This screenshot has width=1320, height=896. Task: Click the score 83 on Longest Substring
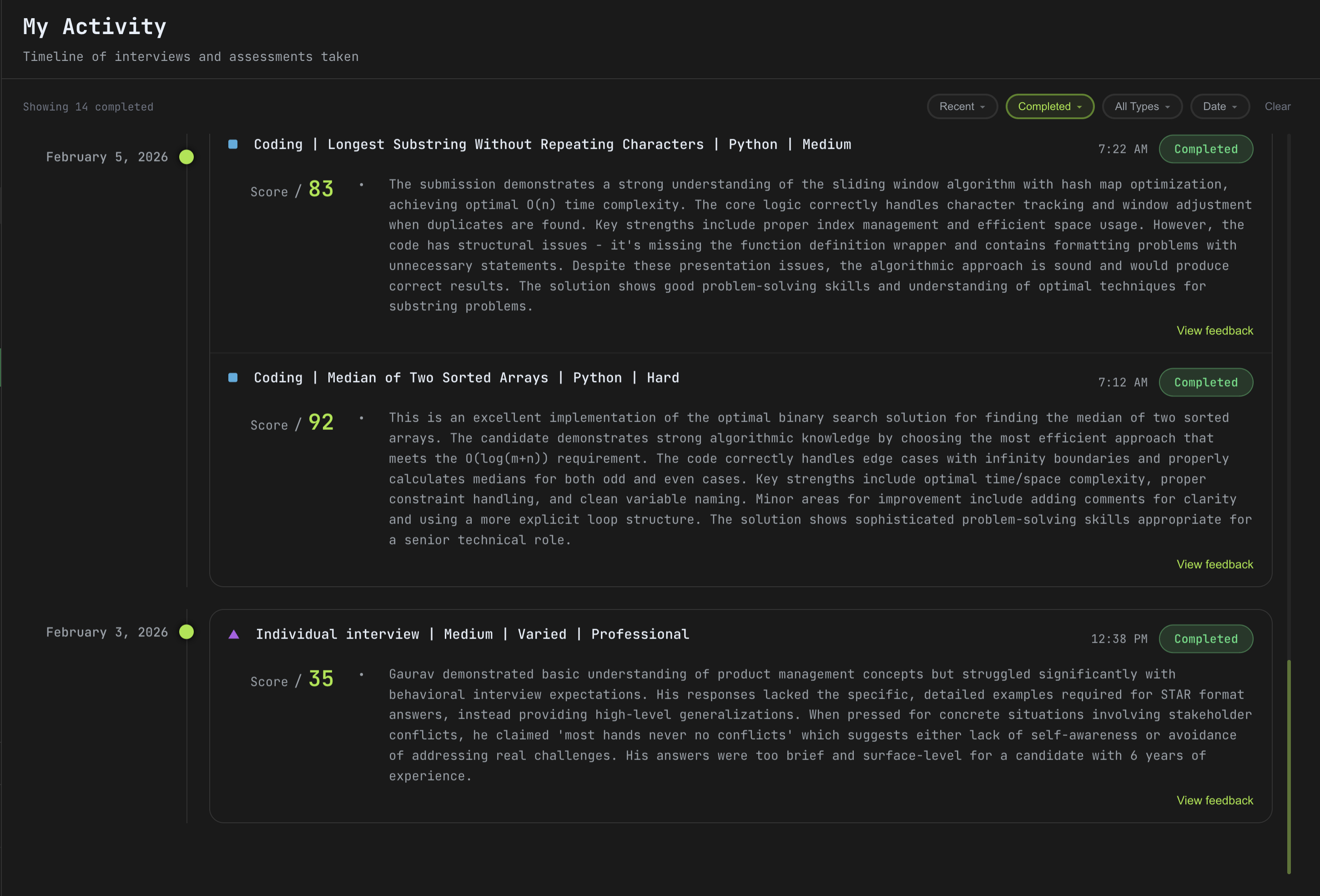point(321,189)
